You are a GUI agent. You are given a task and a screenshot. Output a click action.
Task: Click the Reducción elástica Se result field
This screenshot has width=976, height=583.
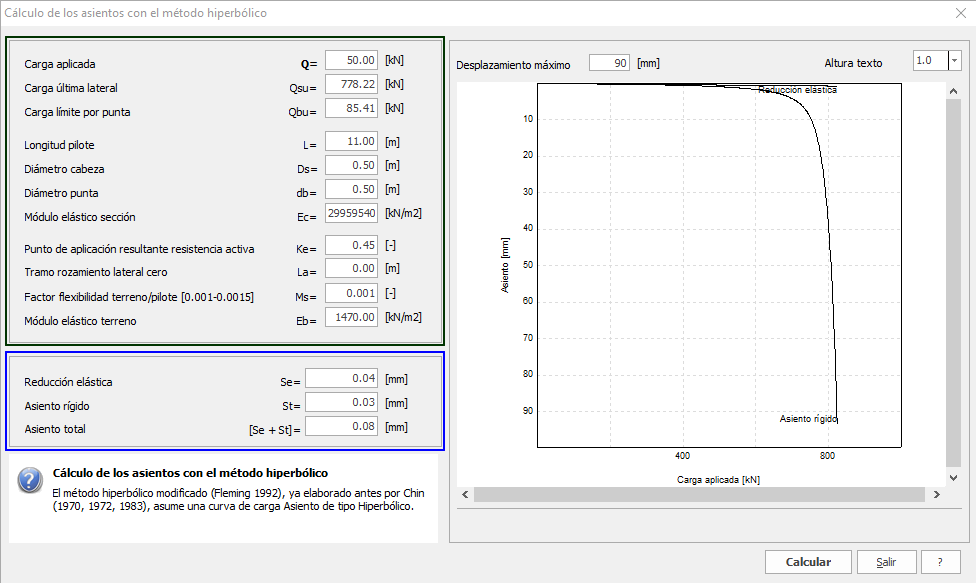pyautogui.click(x=341, y=378)
